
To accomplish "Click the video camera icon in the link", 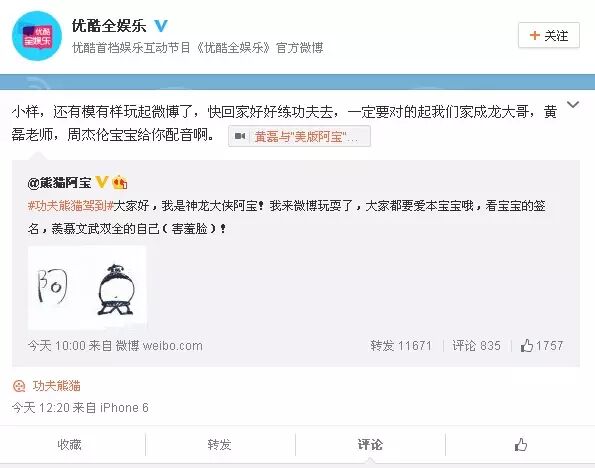I will 240,136.
